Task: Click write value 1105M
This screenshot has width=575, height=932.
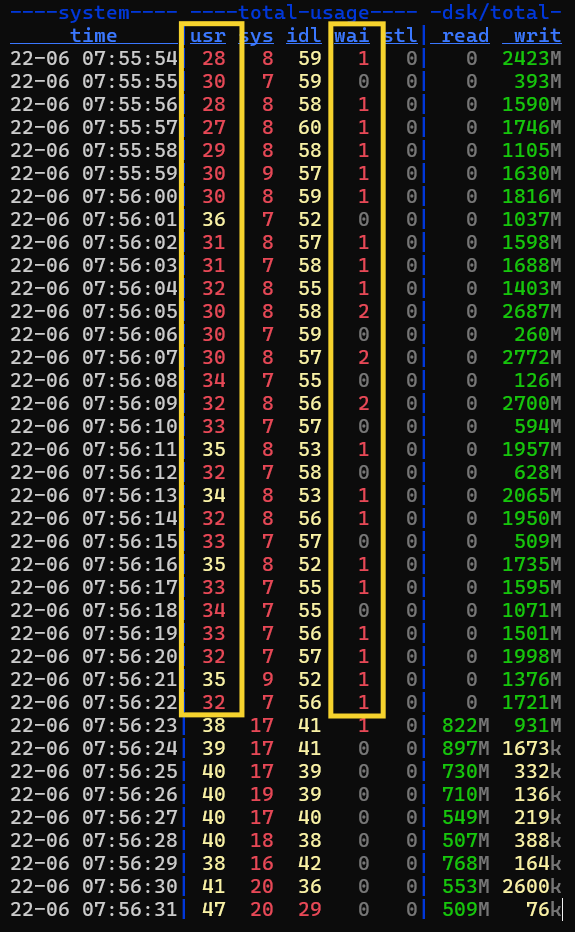Action: point(532,150)
